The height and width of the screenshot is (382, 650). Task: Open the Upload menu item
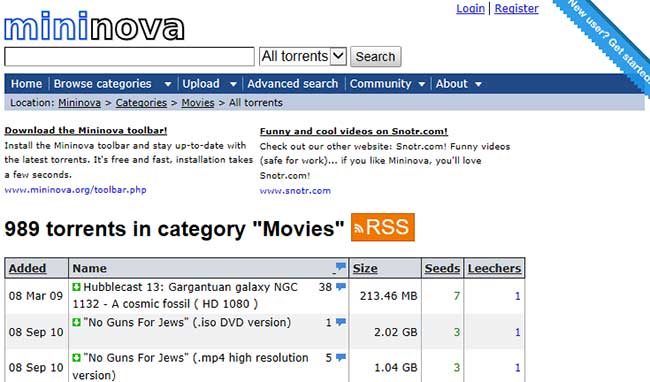point(201,84)
